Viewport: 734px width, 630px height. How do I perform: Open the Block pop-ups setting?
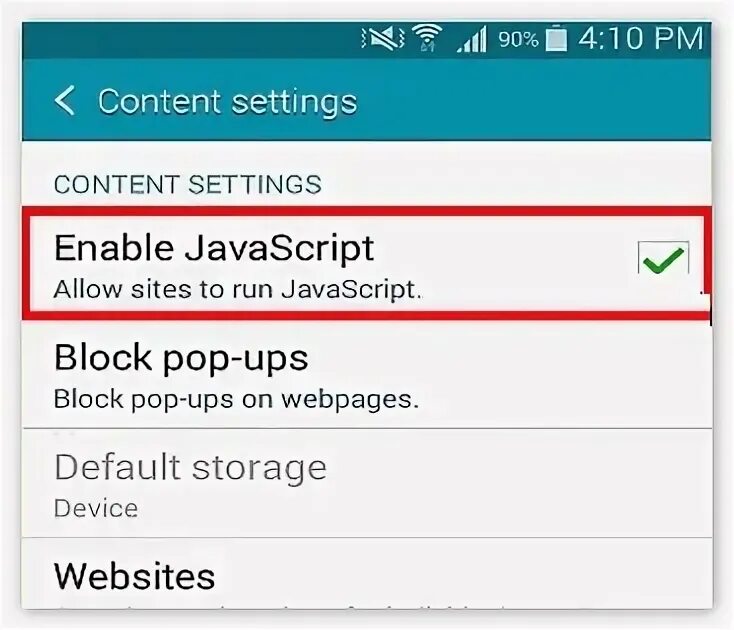[181, 357]
